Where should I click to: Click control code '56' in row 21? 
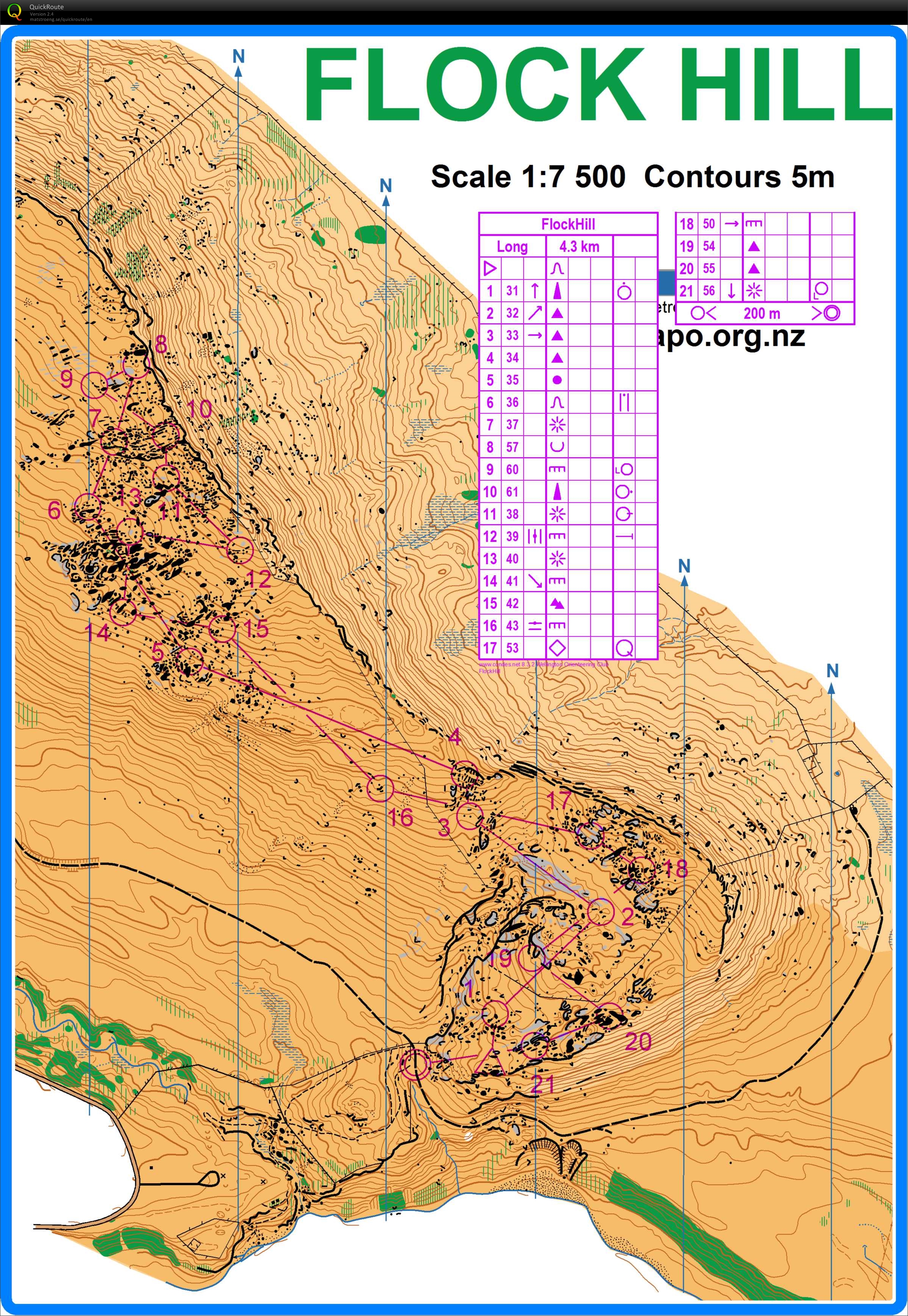tap(709, 290)
